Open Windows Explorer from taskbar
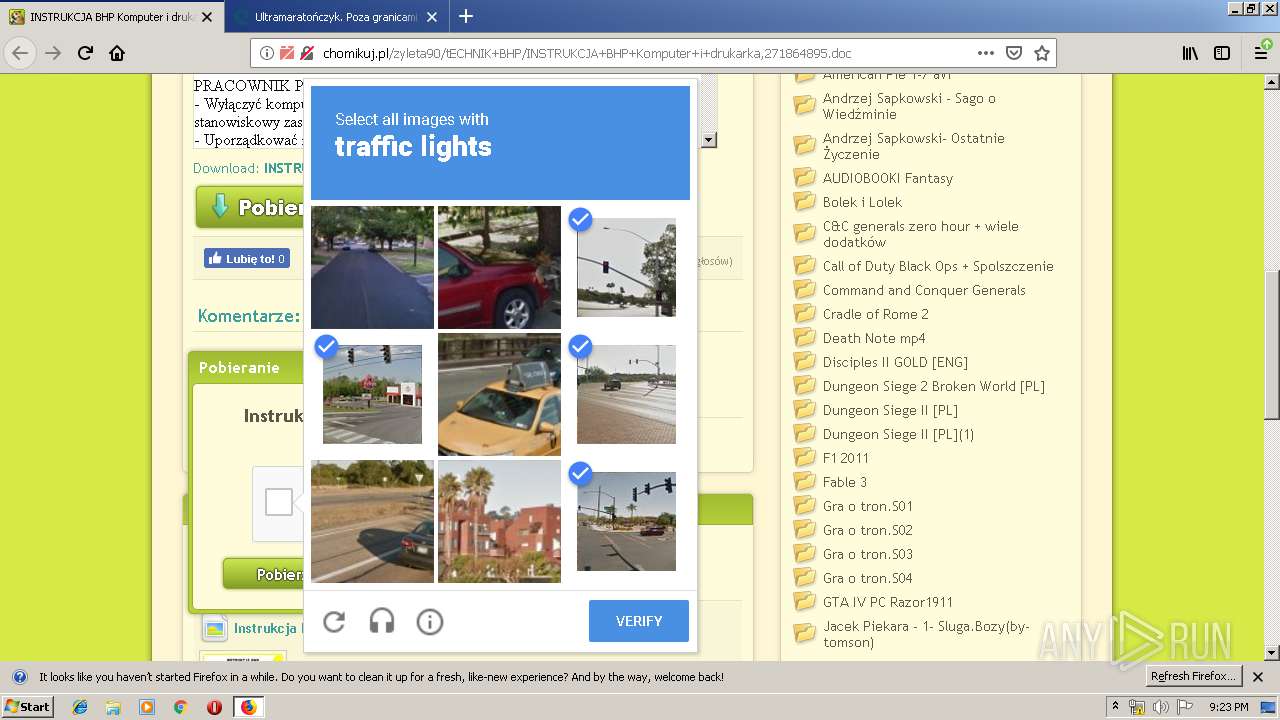Image resolution: width=1280 pixels, height=720 pixels. [x=113, y=707]
